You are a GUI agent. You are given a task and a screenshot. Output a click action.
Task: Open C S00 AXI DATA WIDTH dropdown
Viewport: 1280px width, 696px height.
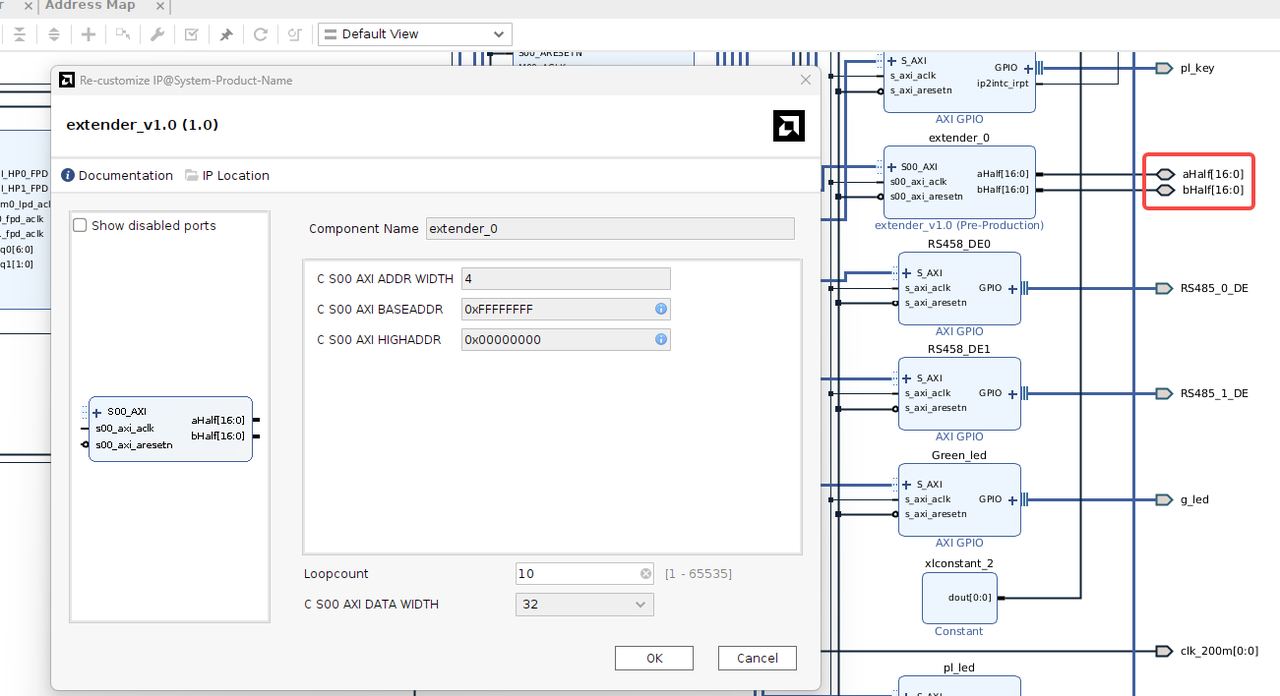(585, 604)
